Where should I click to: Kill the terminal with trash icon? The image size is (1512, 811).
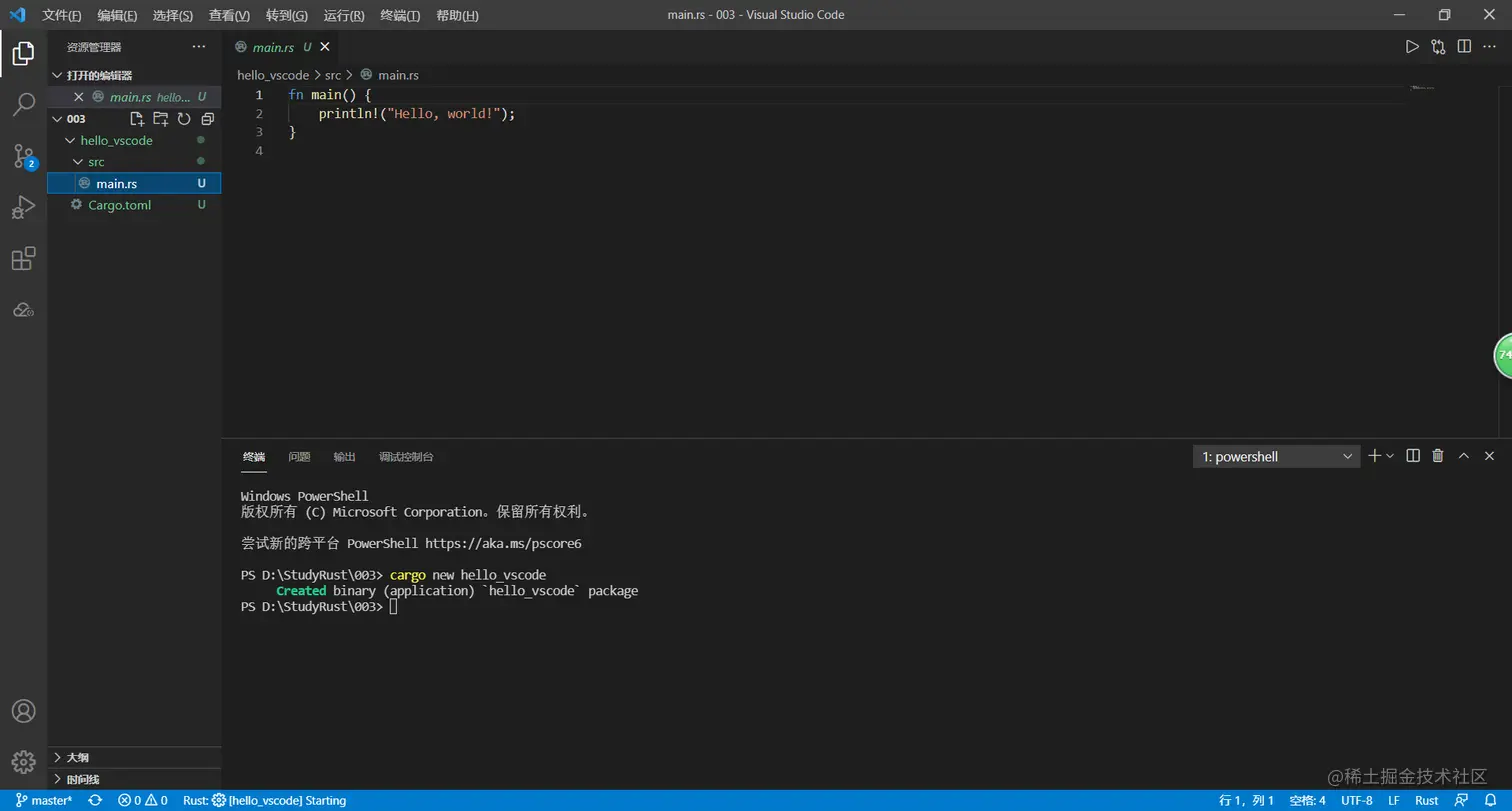1438,455
